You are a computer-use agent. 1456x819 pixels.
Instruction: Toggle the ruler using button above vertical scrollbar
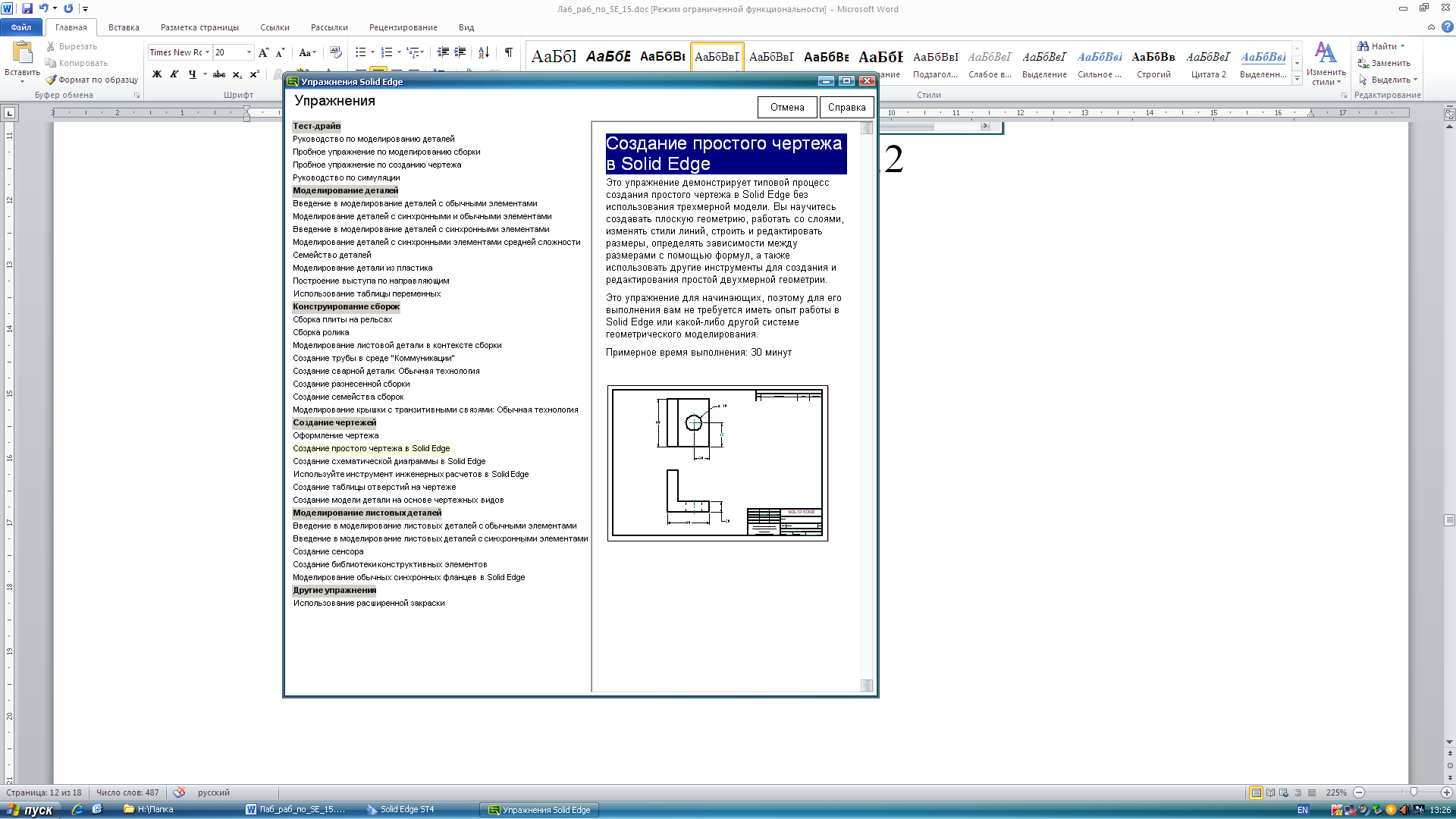(1449, 115)
